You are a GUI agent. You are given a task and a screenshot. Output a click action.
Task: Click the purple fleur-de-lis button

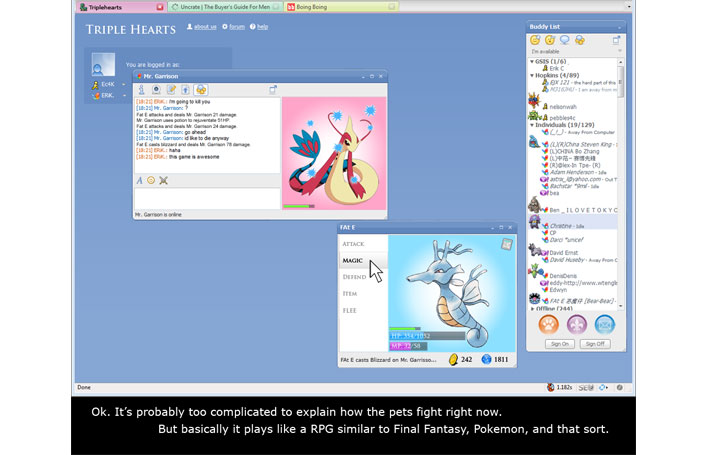(576, 324)
